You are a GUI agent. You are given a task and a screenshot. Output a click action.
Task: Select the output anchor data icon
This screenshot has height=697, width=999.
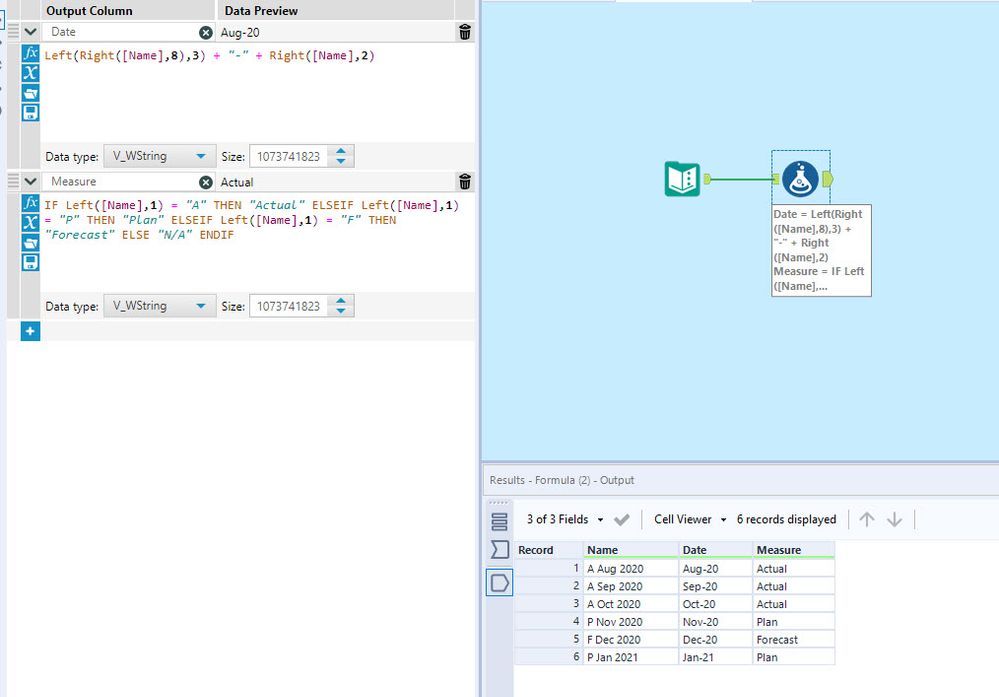(x=500, y=582)
